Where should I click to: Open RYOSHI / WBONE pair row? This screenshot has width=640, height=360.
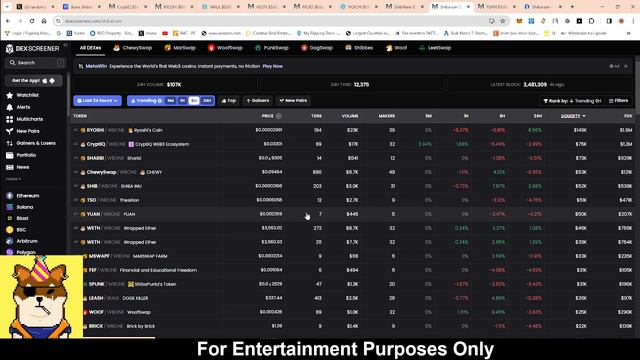coord(353,130)
